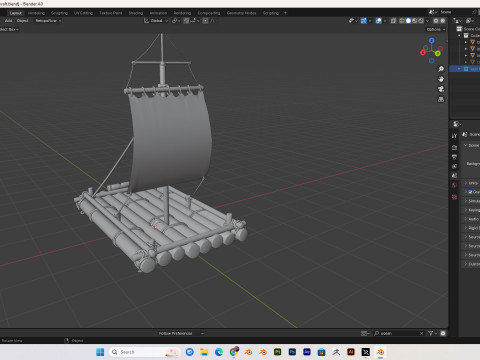Open Google Chrome from the taskbar
Image resolution: width=480 pixels, height=360 pixels.
[x=234, y=352]
